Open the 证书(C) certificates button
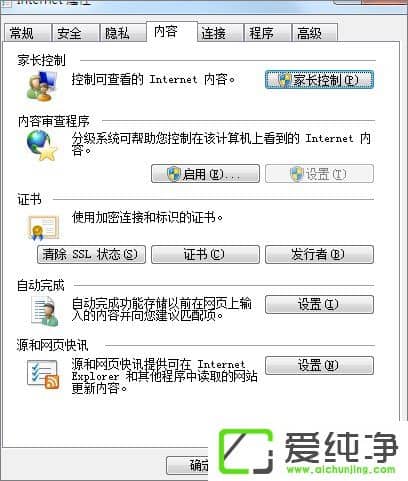 pos(205,255)
